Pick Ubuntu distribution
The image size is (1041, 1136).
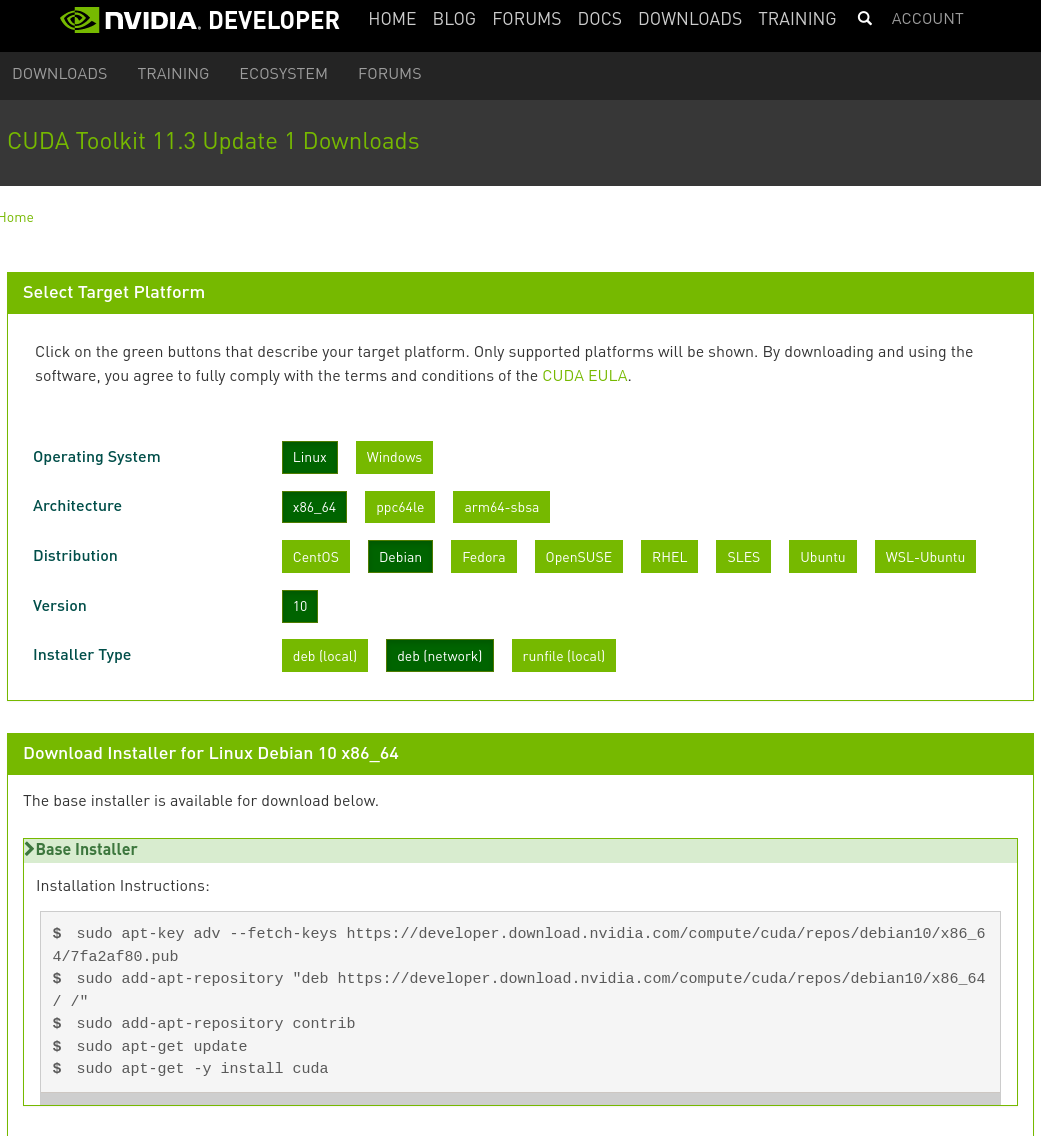tap(823, 556)
